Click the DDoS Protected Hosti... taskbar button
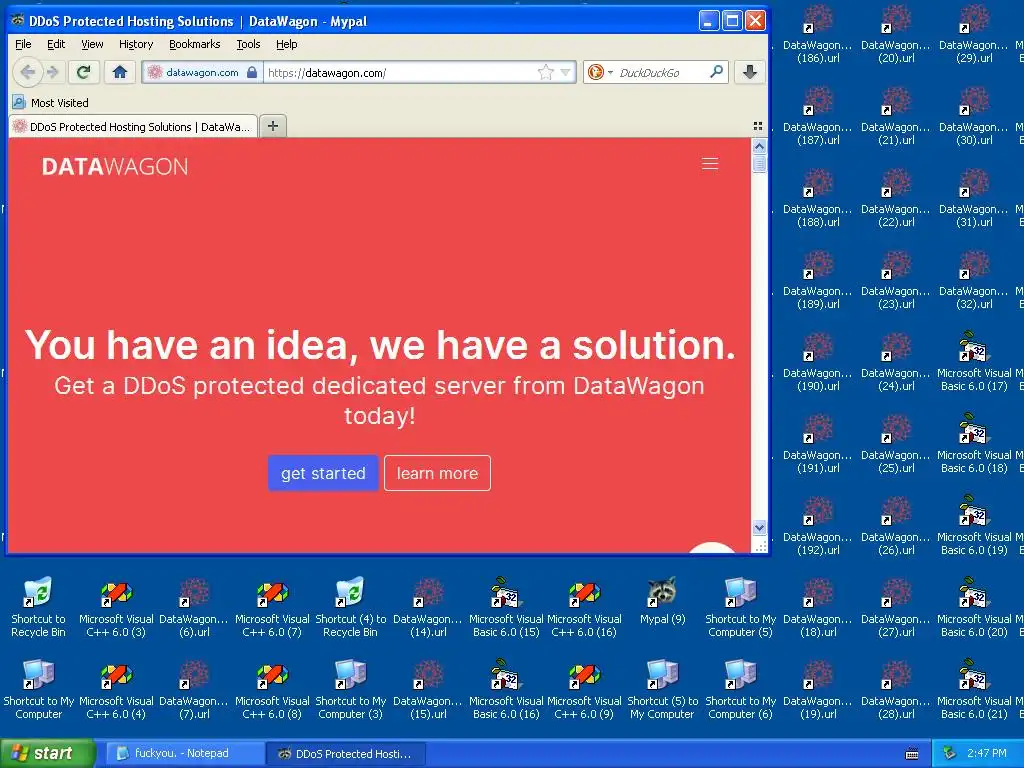This screenshot has width=1024, height=768. pos(346,754)
